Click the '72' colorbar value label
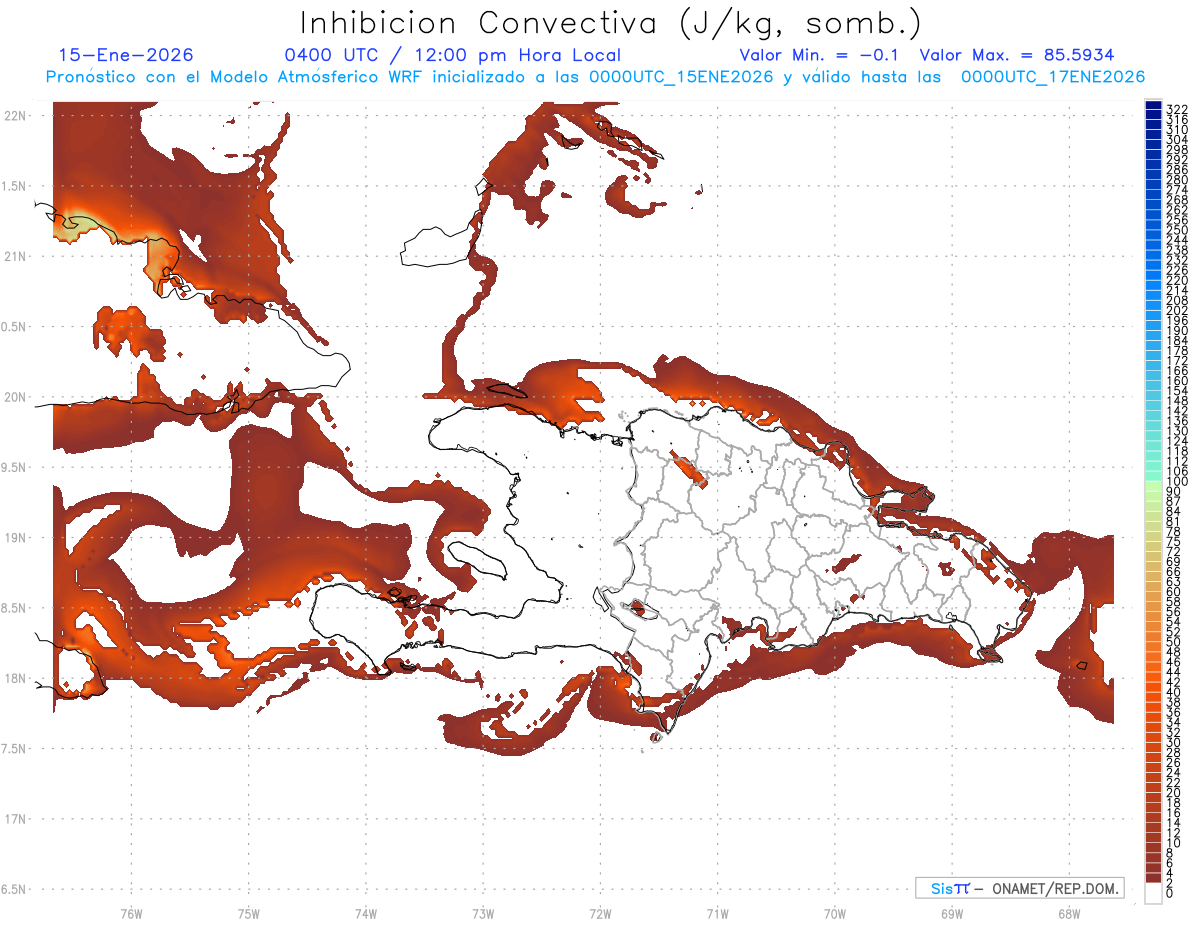 pos(1173,552)
